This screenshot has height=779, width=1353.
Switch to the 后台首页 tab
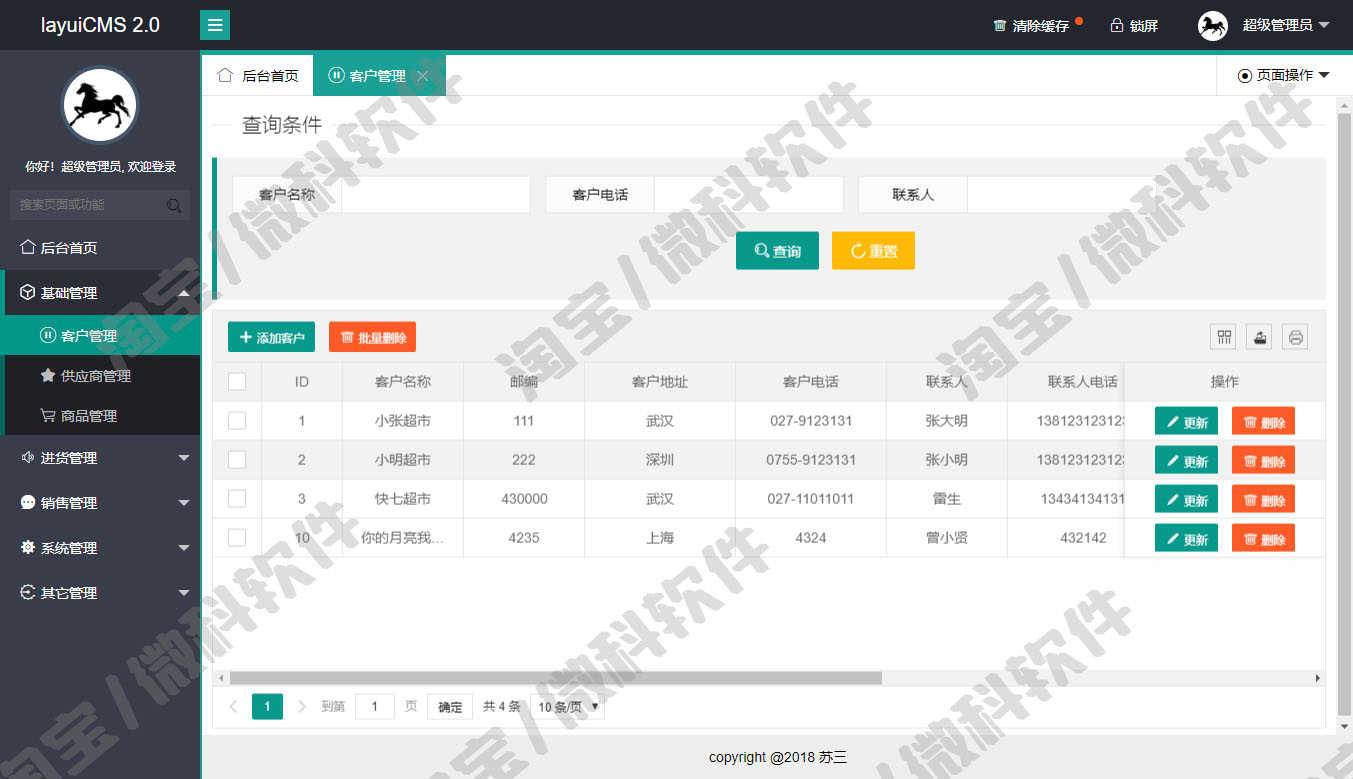pyautogui.click(x=258, y=75)
